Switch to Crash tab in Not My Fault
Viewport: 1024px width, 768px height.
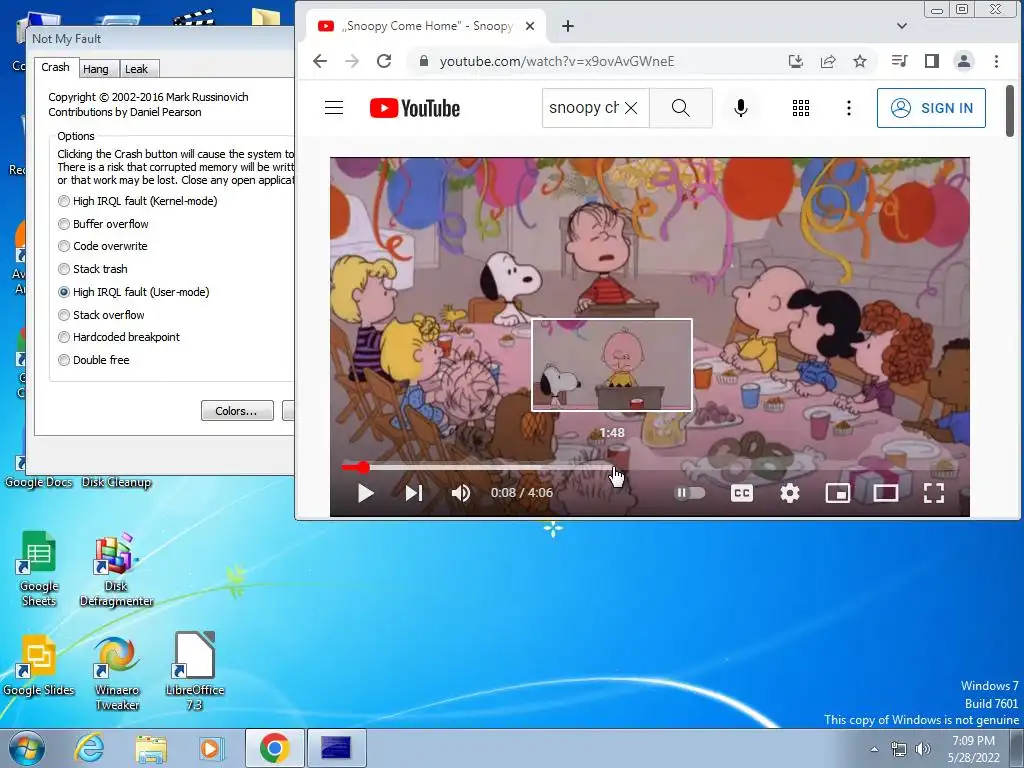click(x=56, y=67)
